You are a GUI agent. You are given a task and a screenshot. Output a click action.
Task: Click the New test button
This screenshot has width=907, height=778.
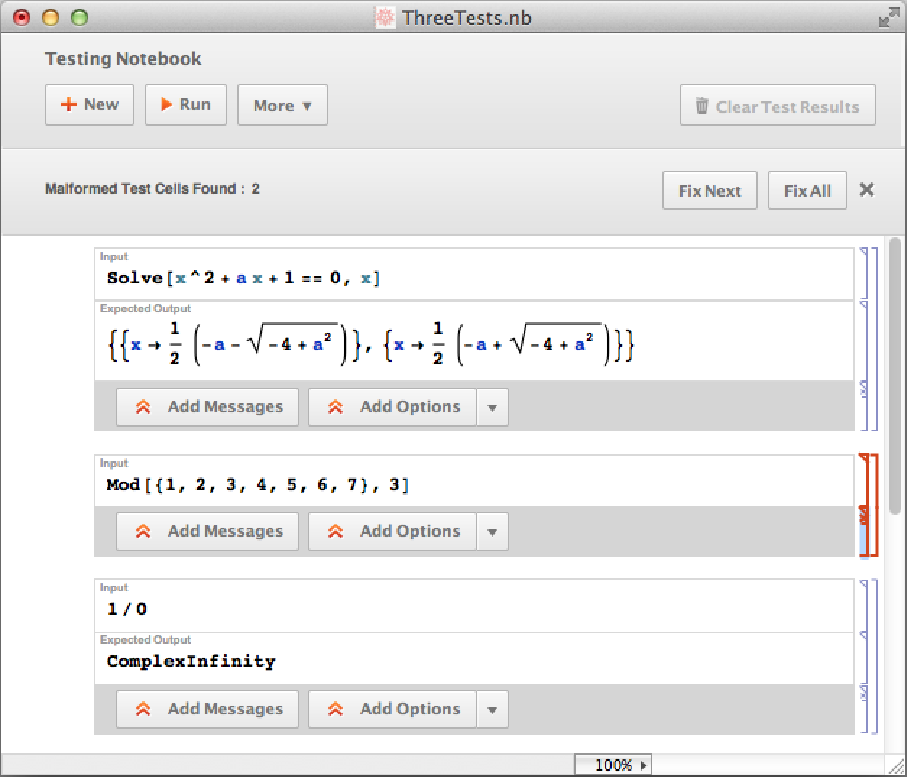point(89,105)
